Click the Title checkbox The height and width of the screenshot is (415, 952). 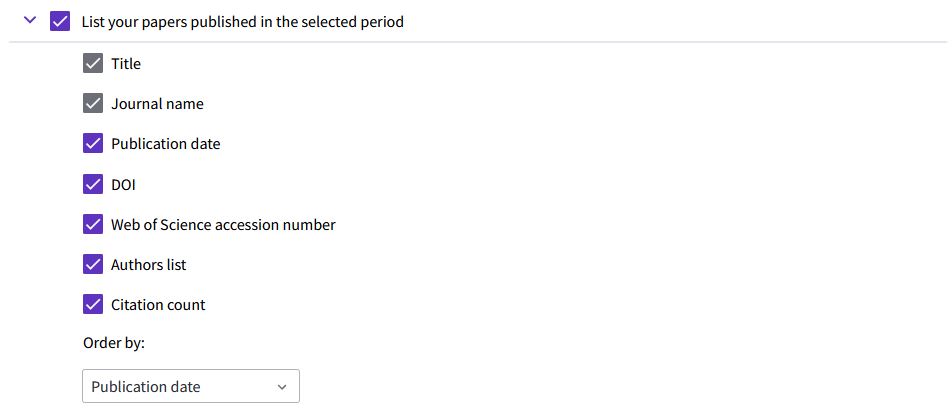[93, 64]
